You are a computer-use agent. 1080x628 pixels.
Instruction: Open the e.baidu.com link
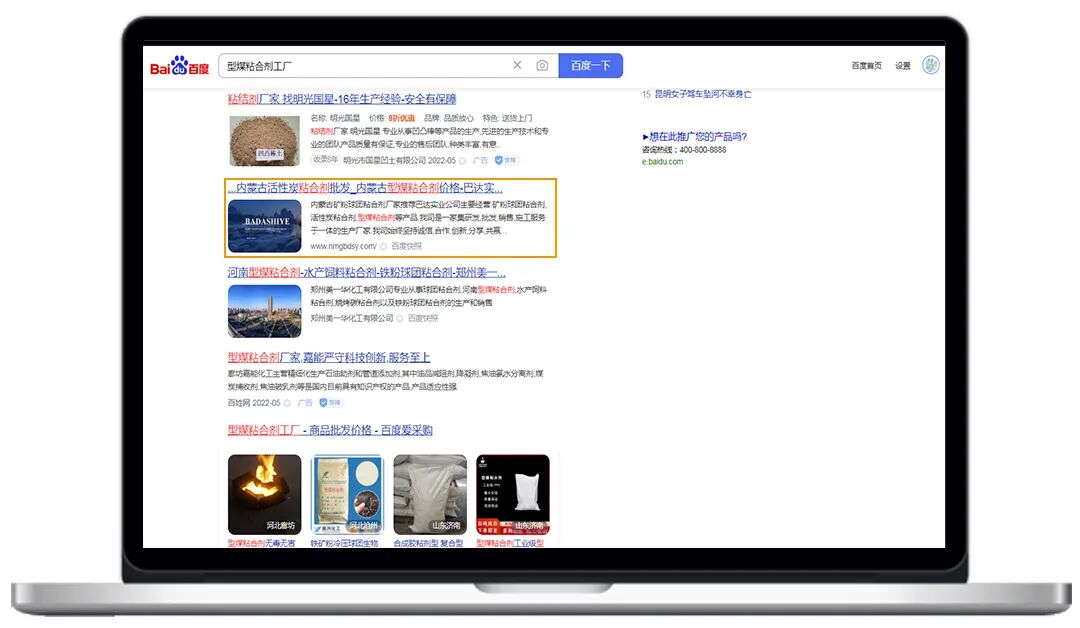pos(663,162)
